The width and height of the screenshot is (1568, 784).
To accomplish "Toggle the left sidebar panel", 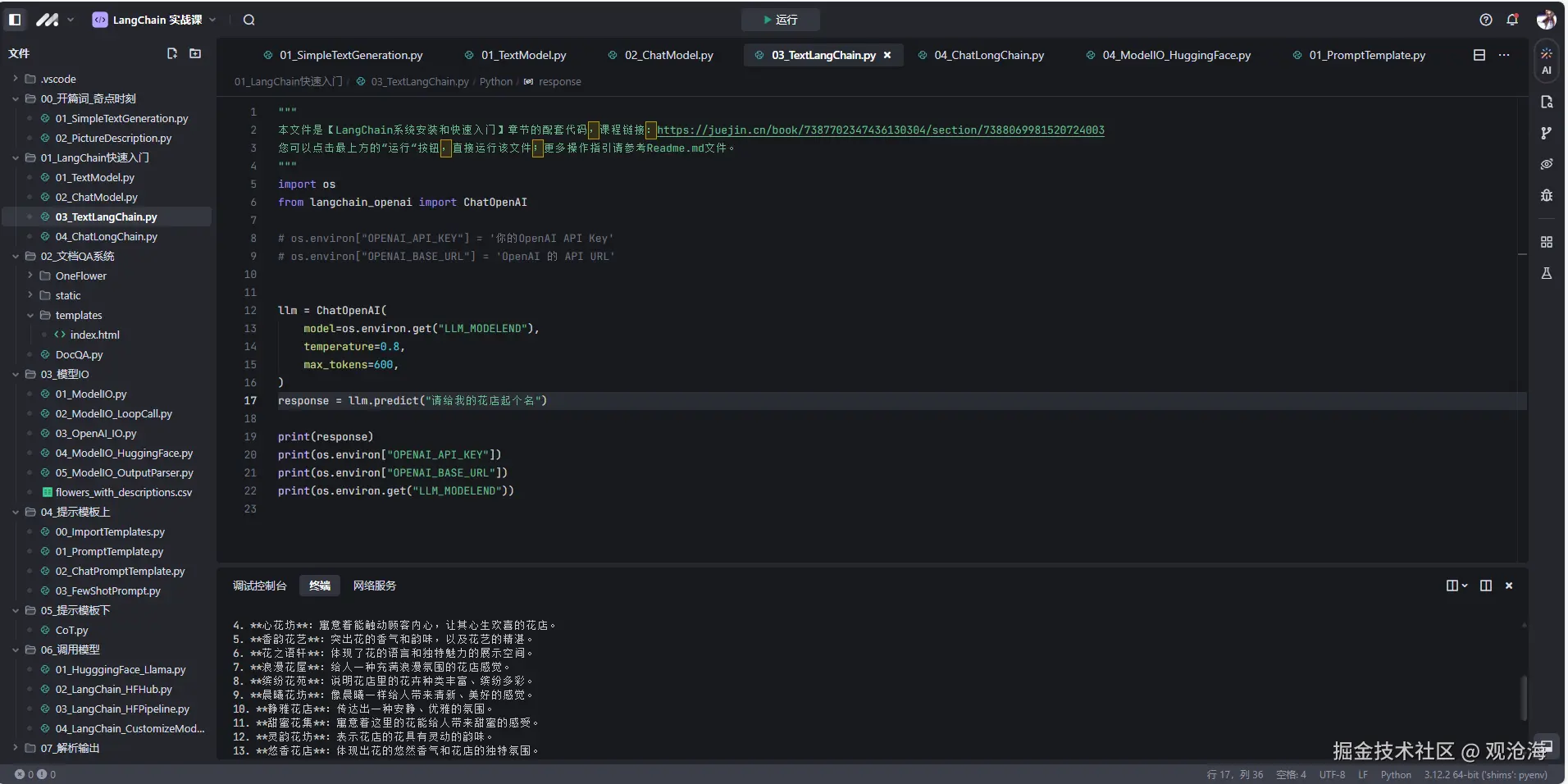I will (15, 20).
